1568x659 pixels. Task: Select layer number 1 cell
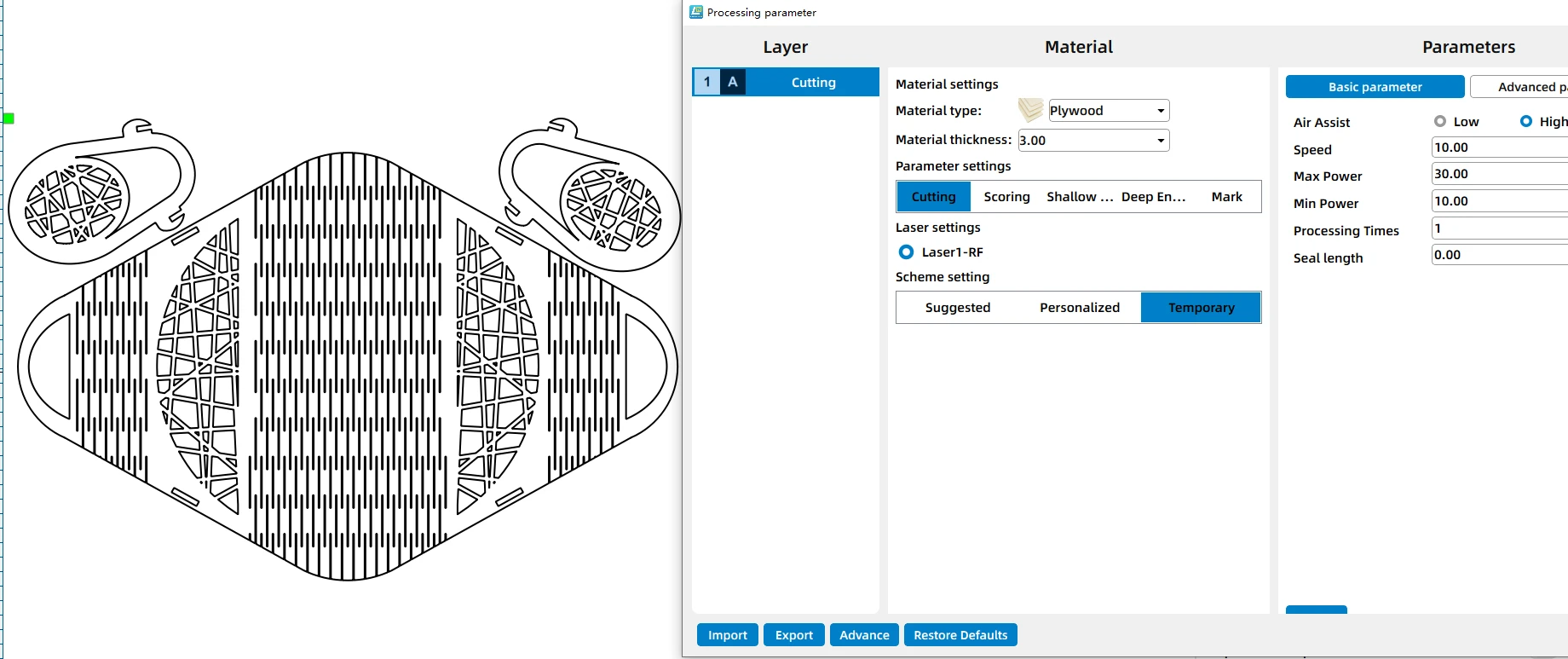click(x=707, y=82)
